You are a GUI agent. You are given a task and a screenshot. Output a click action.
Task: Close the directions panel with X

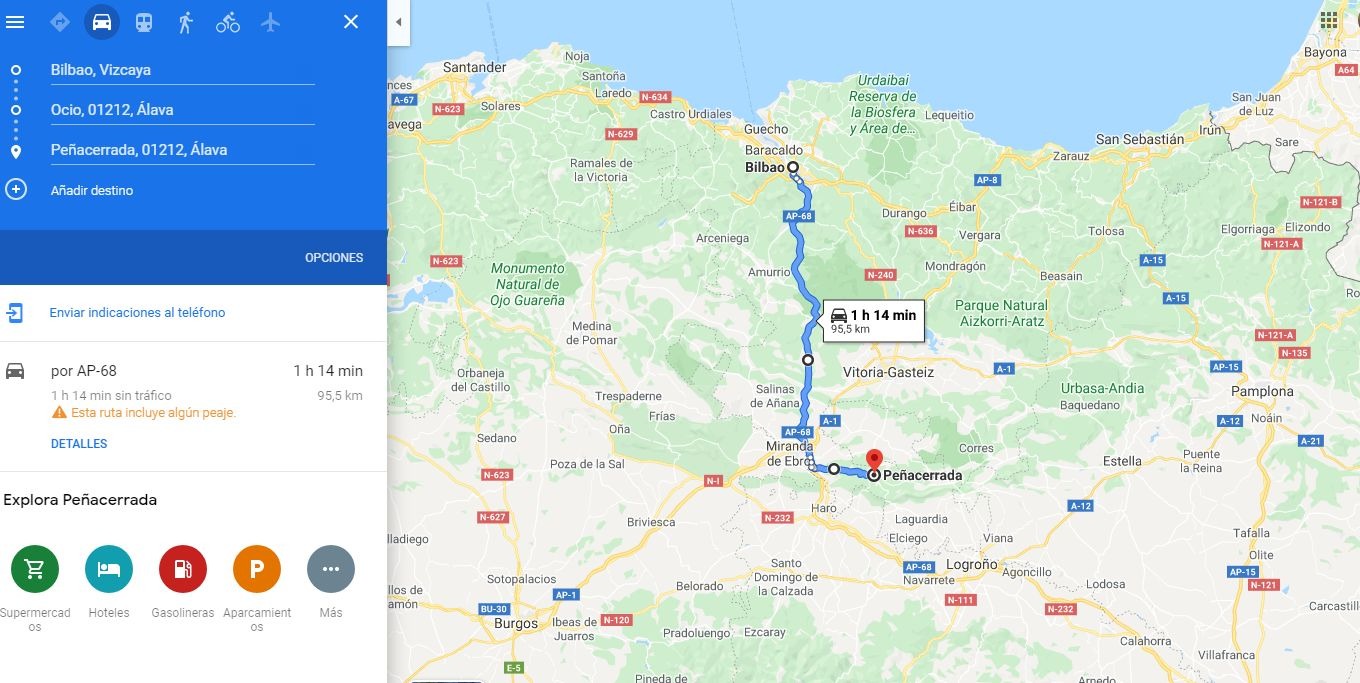click(x=351, y=22)
